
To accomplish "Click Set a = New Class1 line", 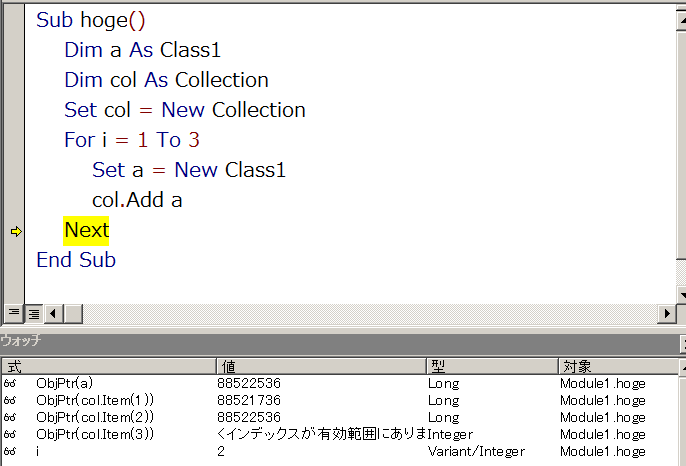I will coord(189,170).
